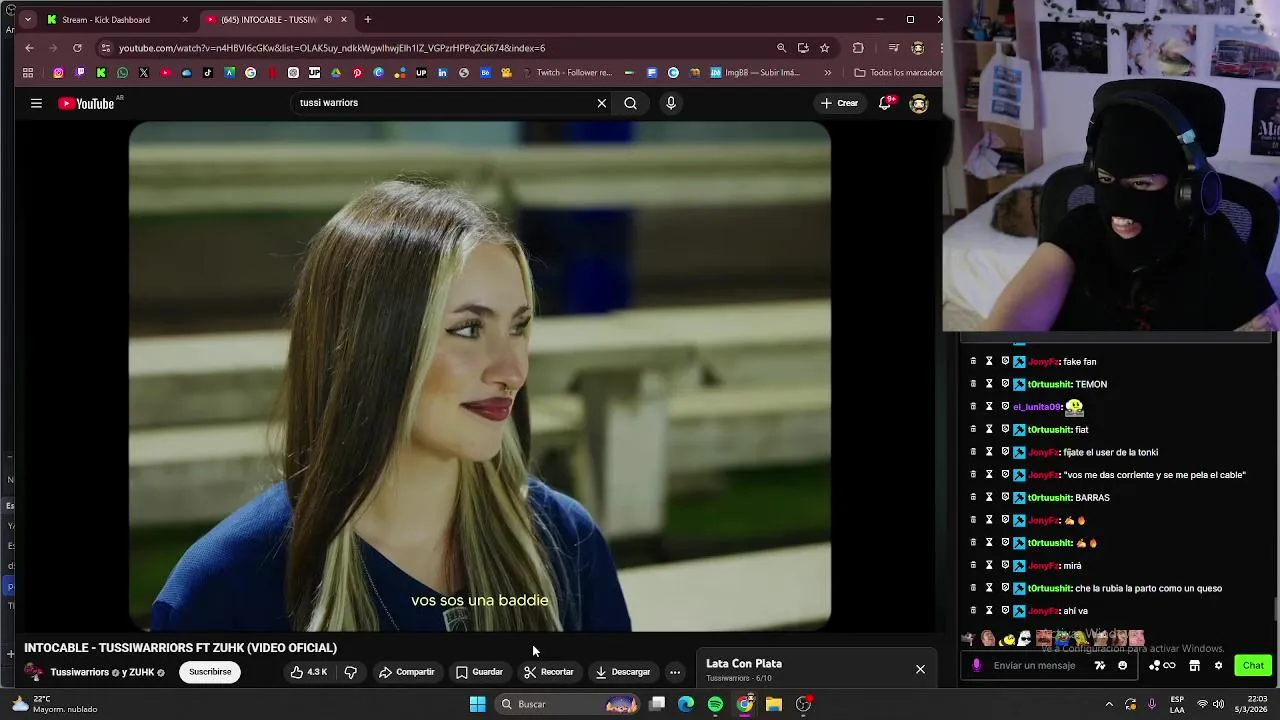
Task: Open the Pinterest bookmark
Action: pyautogui.click(x=357, y=72)
